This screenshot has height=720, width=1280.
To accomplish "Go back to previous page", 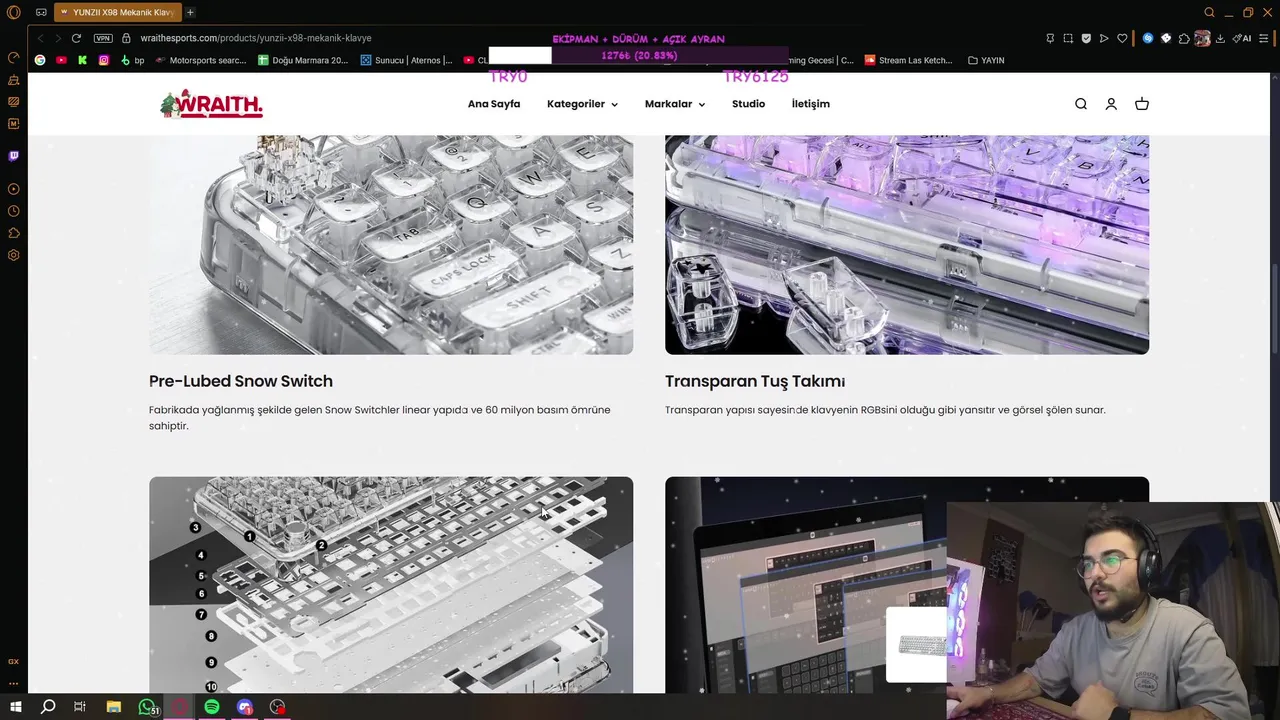I will coord(40,38).
